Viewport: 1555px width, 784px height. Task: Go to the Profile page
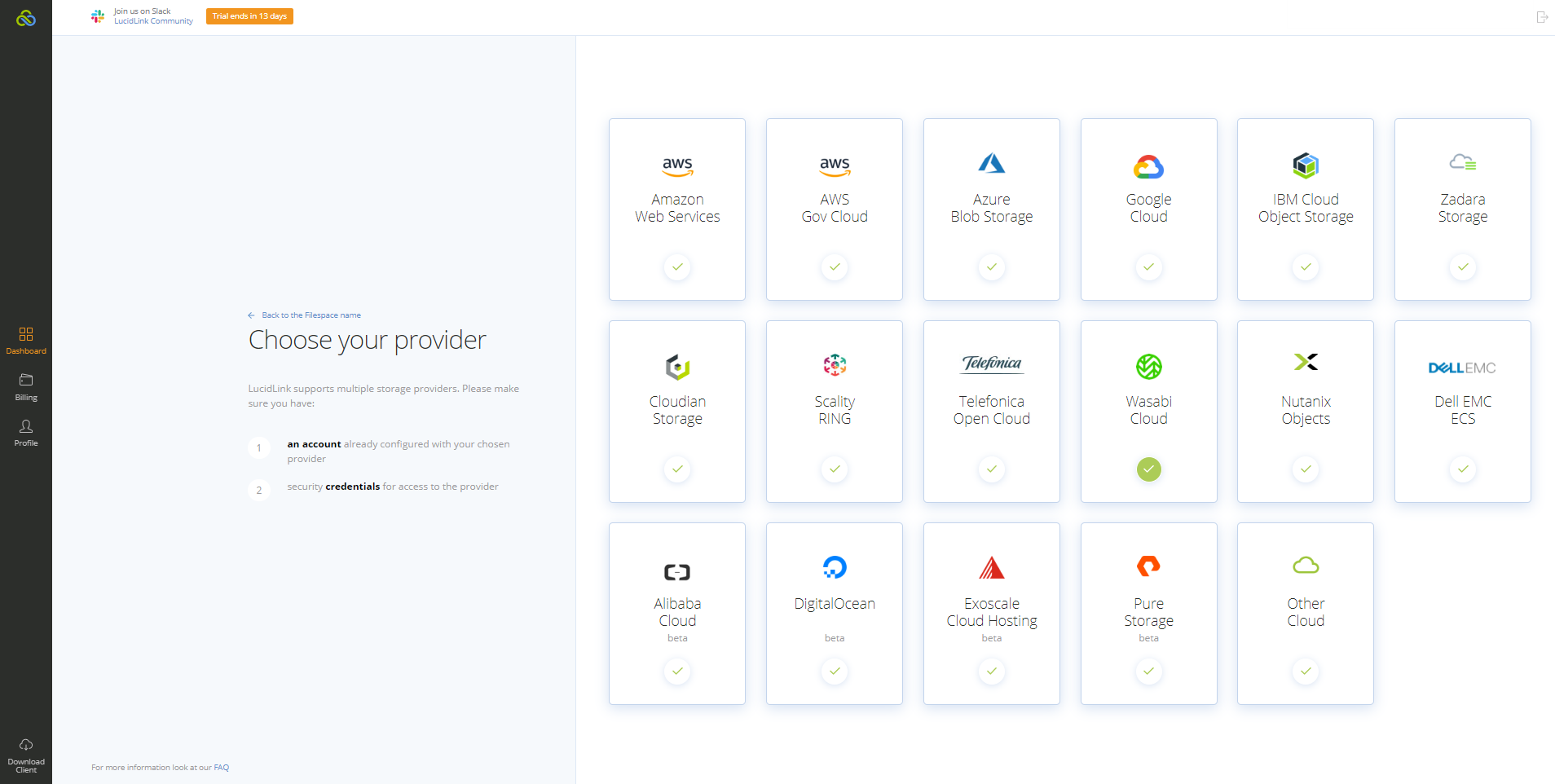26,433
